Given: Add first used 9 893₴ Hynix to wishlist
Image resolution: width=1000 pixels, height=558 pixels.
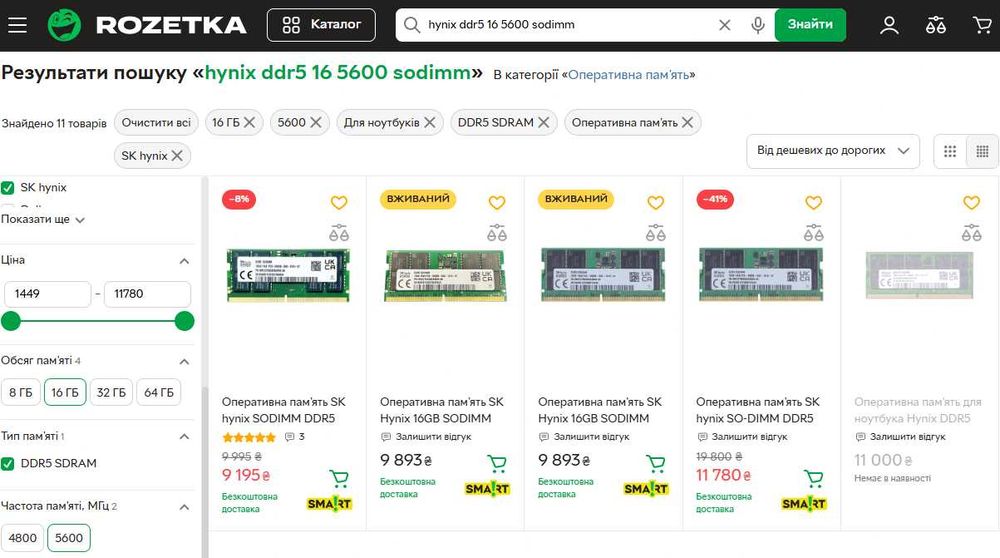Looking at the screenshot, I should tap(497, 203).
